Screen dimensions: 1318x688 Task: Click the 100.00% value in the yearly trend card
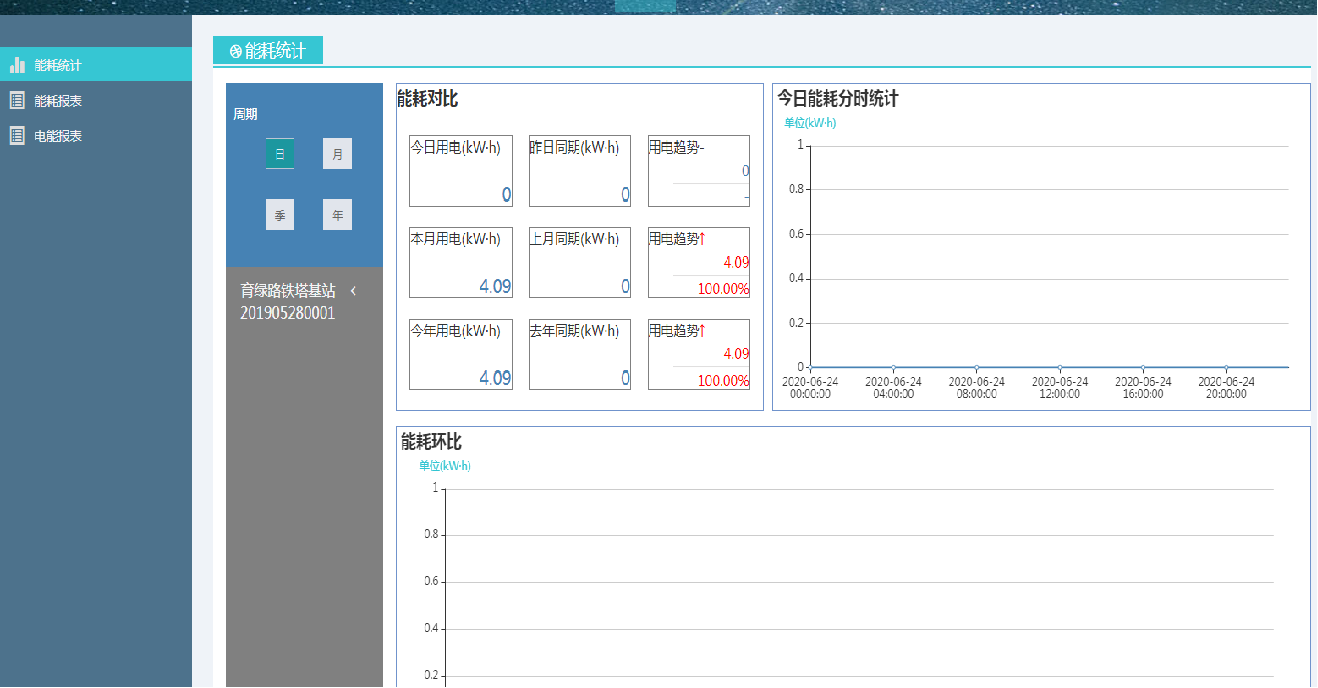coord(723,381)
